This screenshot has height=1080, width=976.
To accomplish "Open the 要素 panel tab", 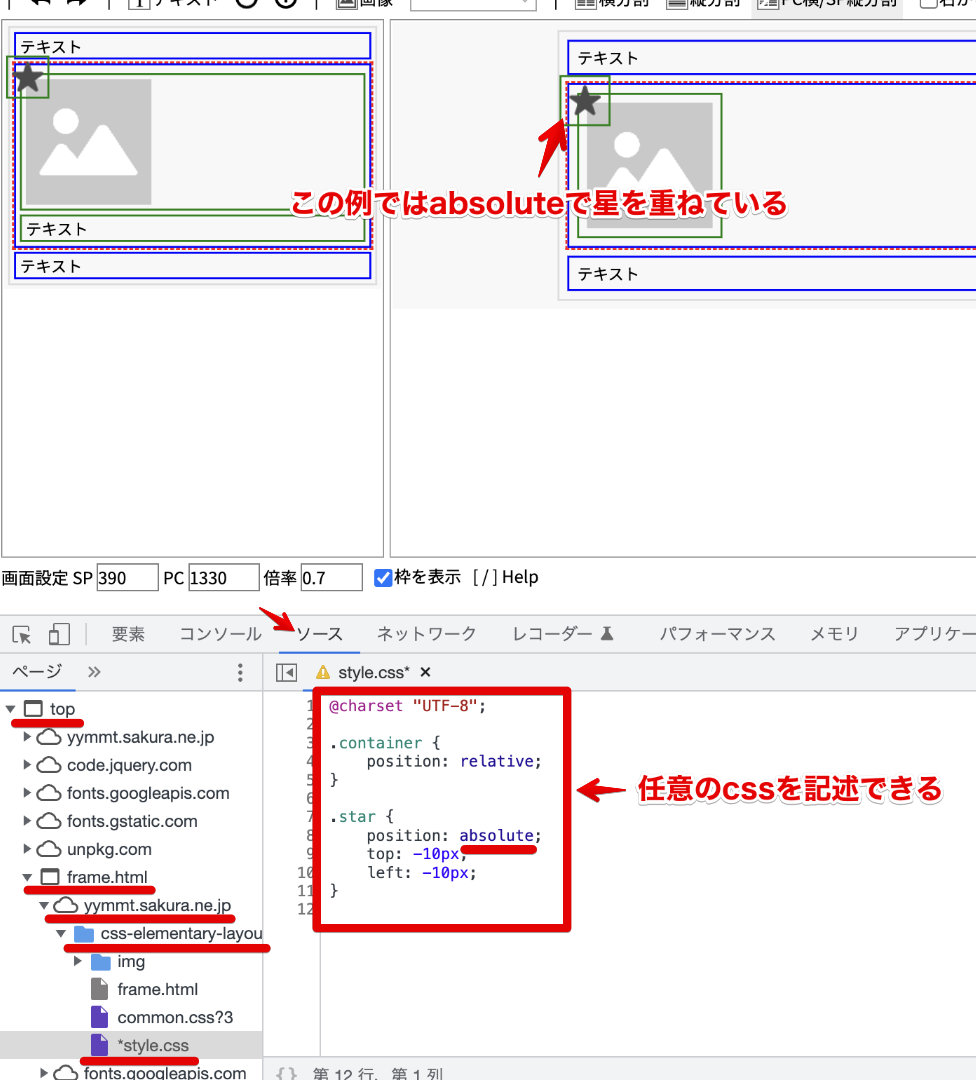I will pyautogui.click(x=128, y=634).
